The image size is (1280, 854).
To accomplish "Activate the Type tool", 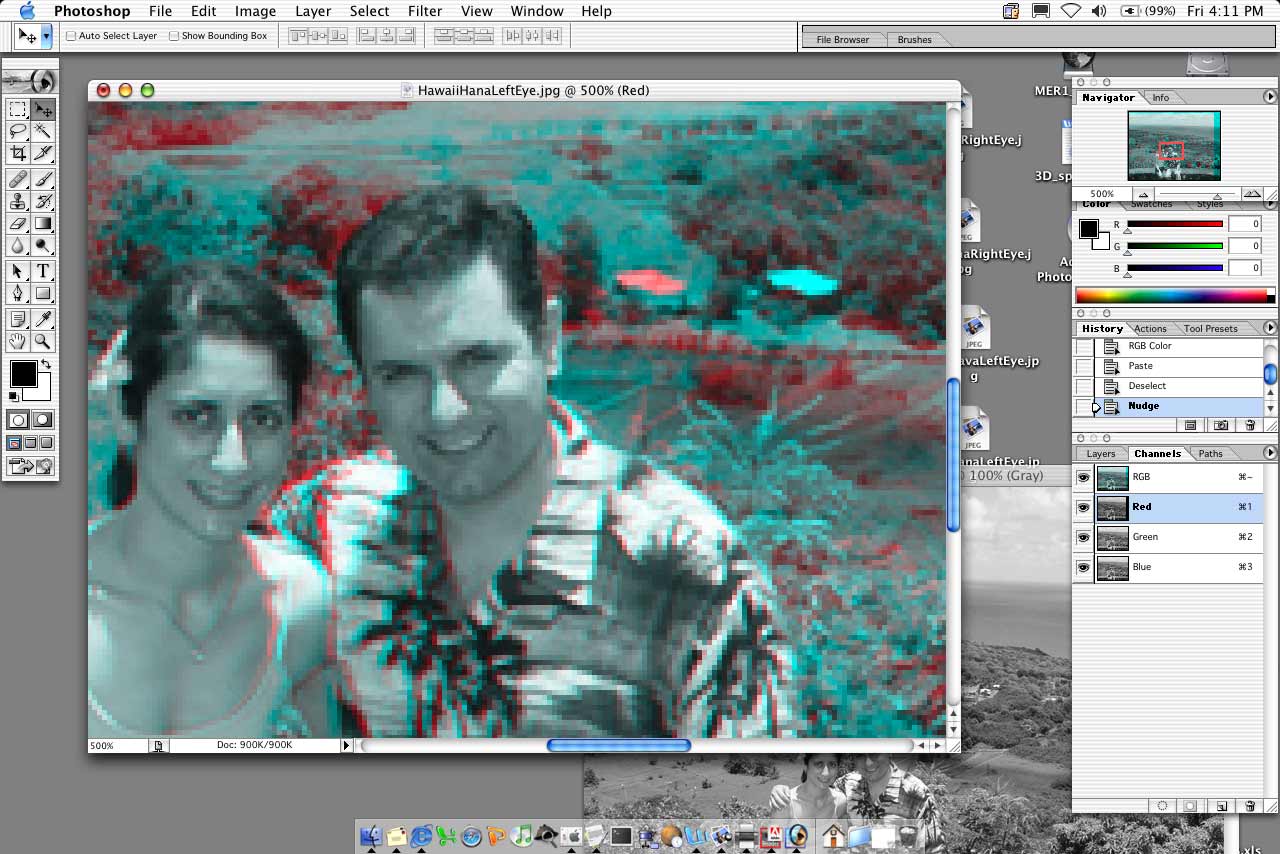I will click(43, 271).
